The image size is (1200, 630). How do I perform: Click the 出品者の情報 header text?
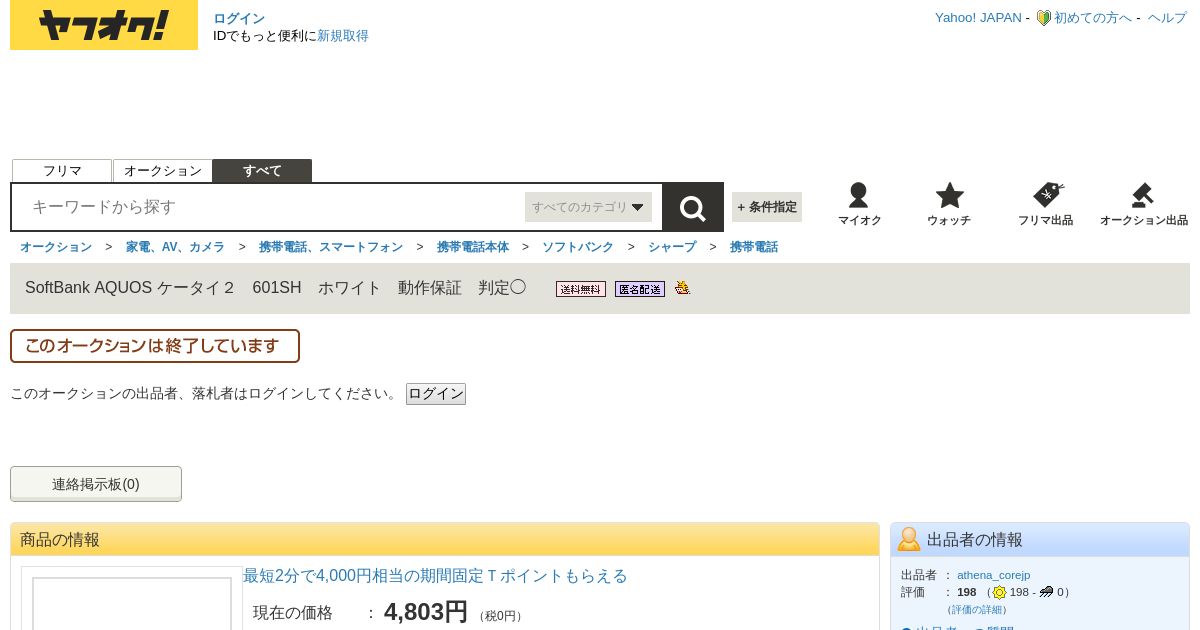pyautogui.click(x=975, y=540)
